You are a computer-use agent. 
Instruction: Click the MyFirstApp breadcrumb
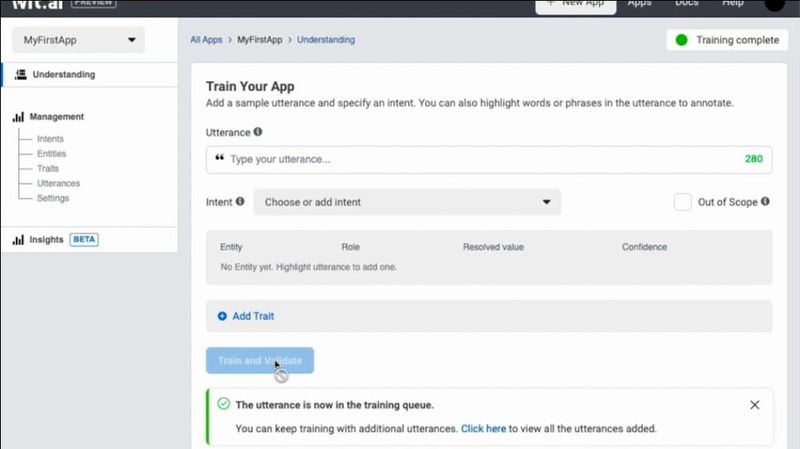pos(259,40)
